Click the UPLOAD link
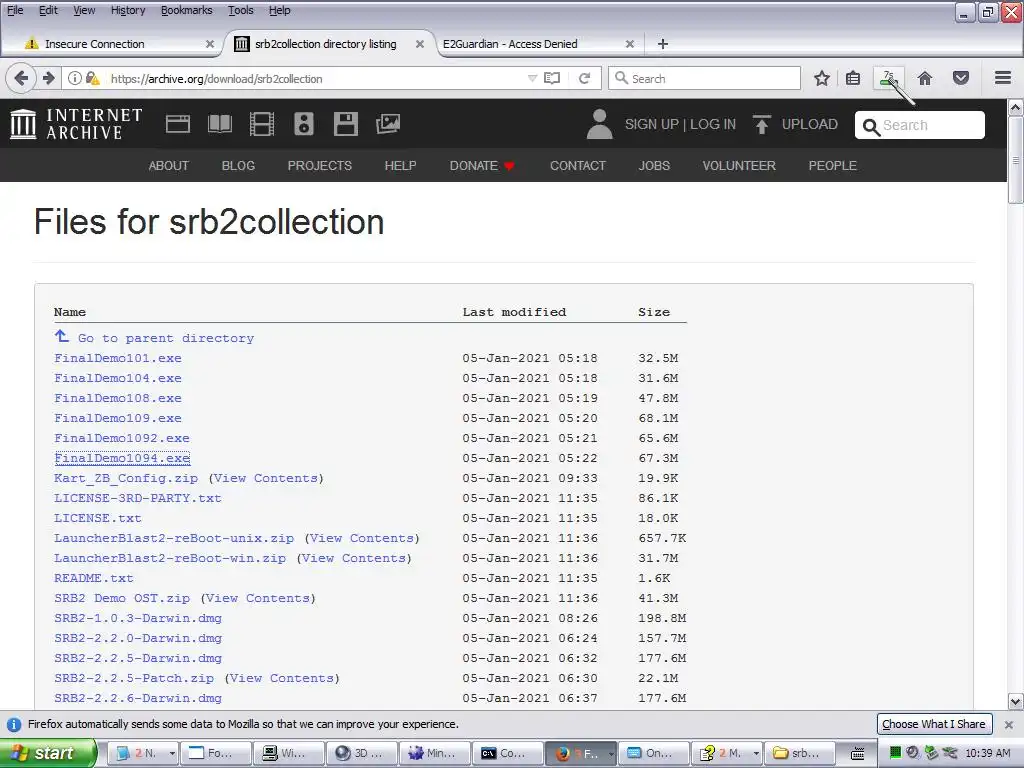Screen dimensions: 1024x768 click(809, 124)
